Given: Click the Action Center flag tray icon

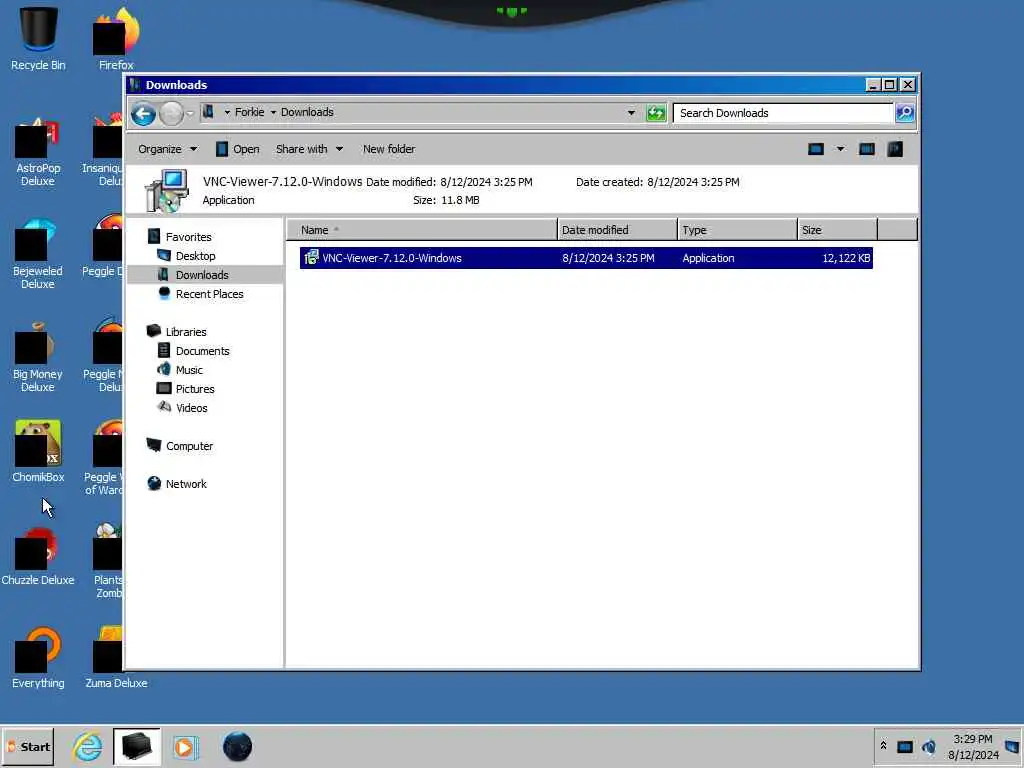Looking at the screenshot, I should click(x=1012, y=746).
